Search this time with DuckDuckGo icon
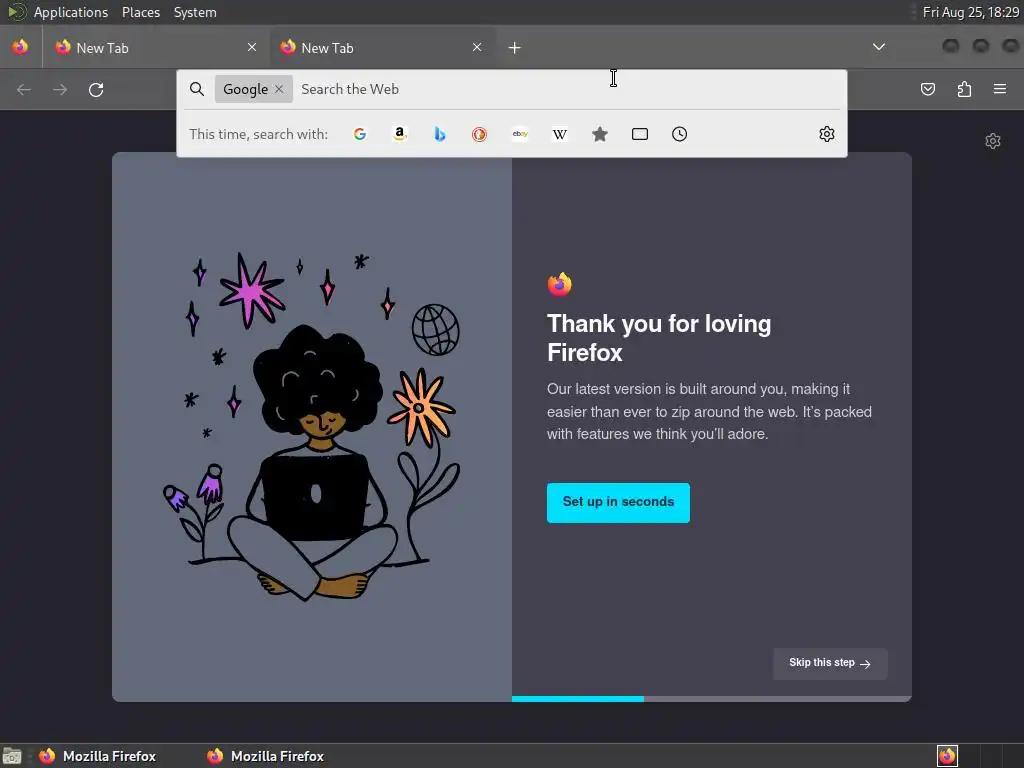Screen dimensions: 1024x768 (x=479, y=134)
